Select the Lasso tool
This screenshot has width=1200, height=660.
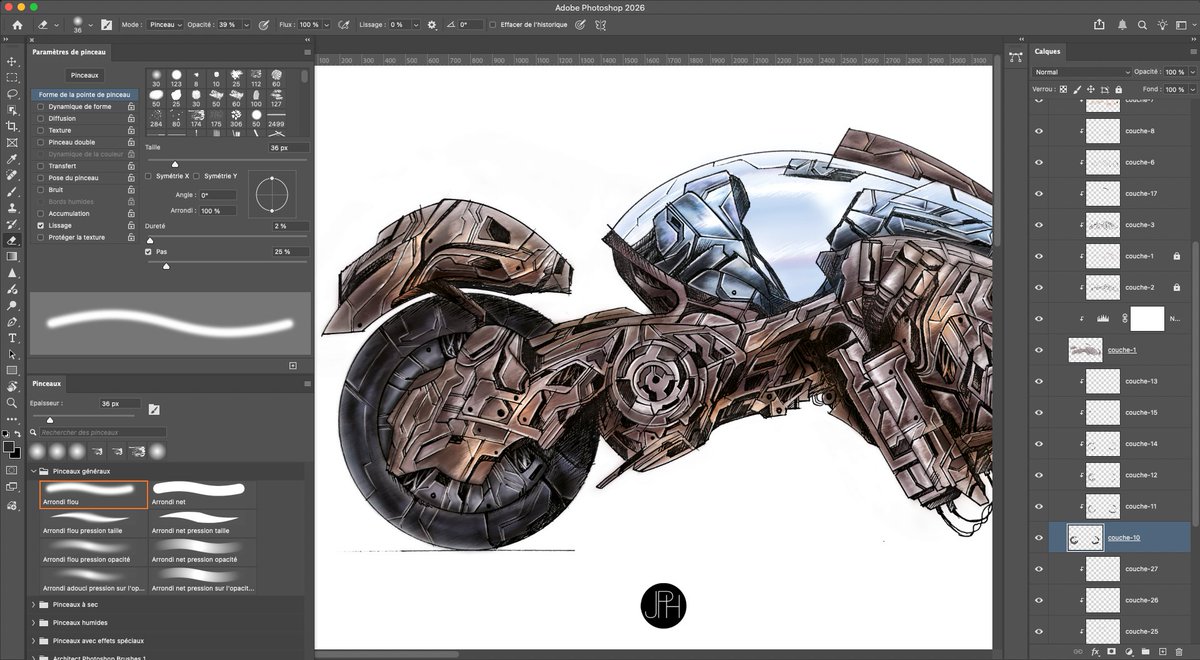click(x=12, y=93)
